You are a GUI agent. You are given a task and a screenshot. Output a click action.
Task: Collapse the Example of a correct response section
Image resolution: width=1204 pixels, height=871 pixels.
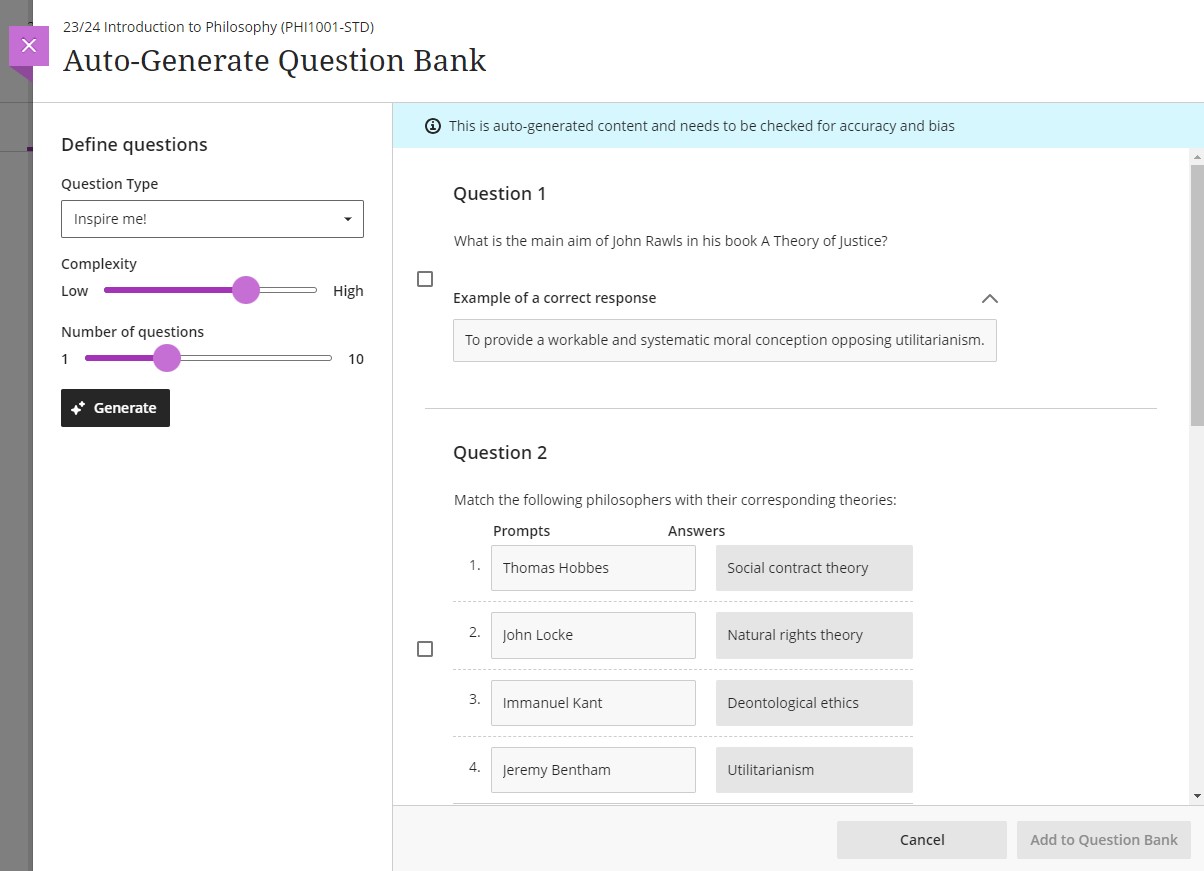[x=989, y=298]
